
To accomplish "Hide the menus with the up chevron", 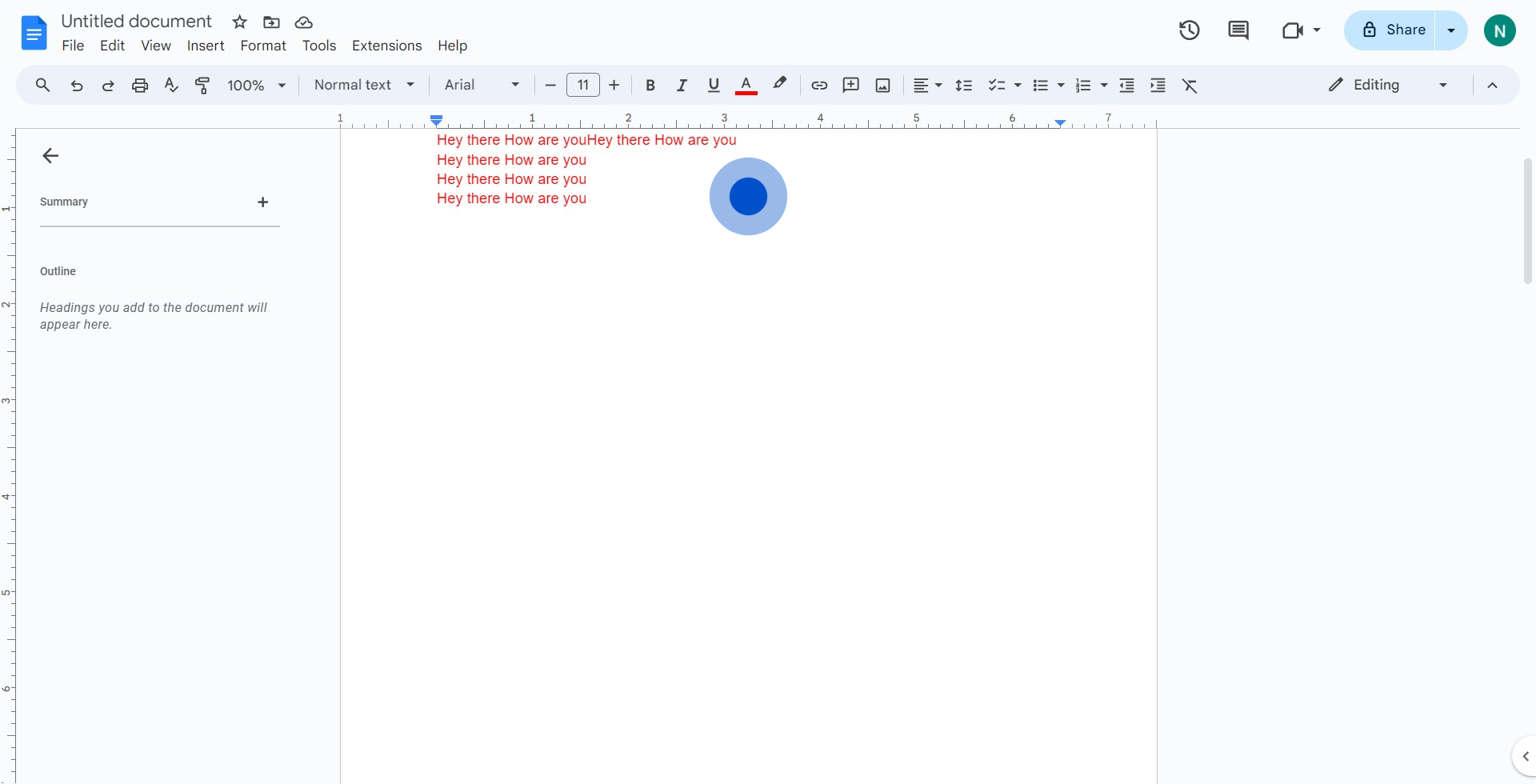I will coord(1492,85).
